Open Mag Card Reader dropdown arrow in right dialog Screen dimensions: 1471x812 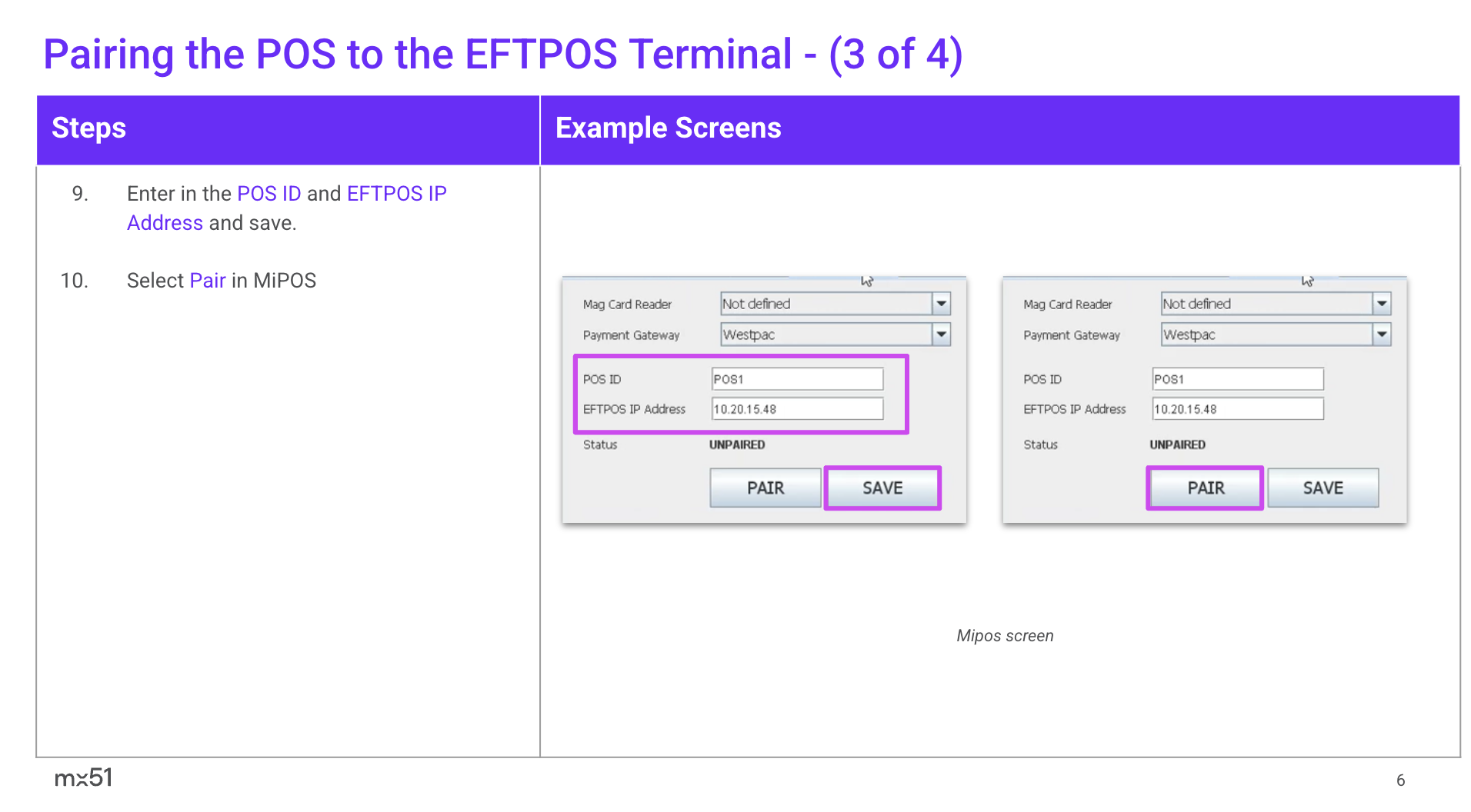(1382, 304)
